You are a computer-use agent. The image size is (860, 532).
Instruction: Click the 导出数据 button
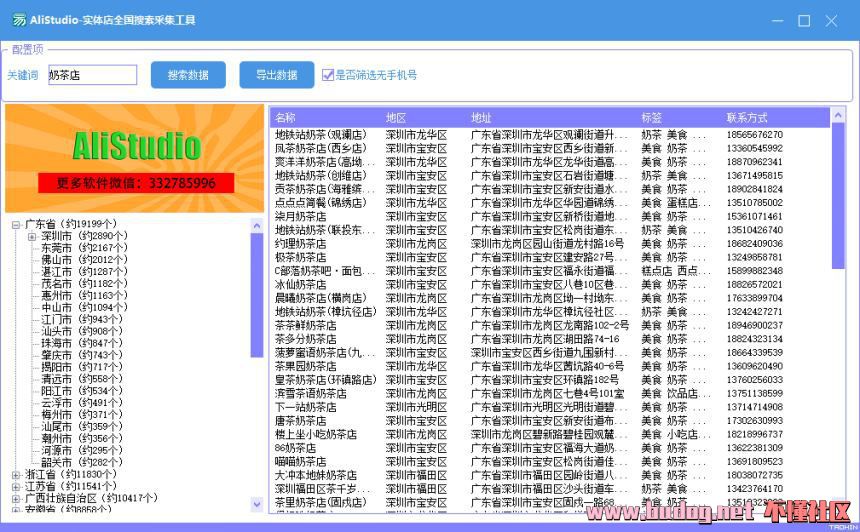(276, 75)
